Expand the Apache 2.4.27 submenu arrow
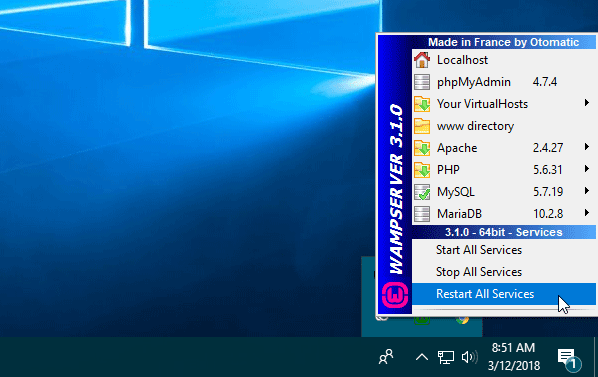This screenshot has height=377, width=598. tap(587, 147)
